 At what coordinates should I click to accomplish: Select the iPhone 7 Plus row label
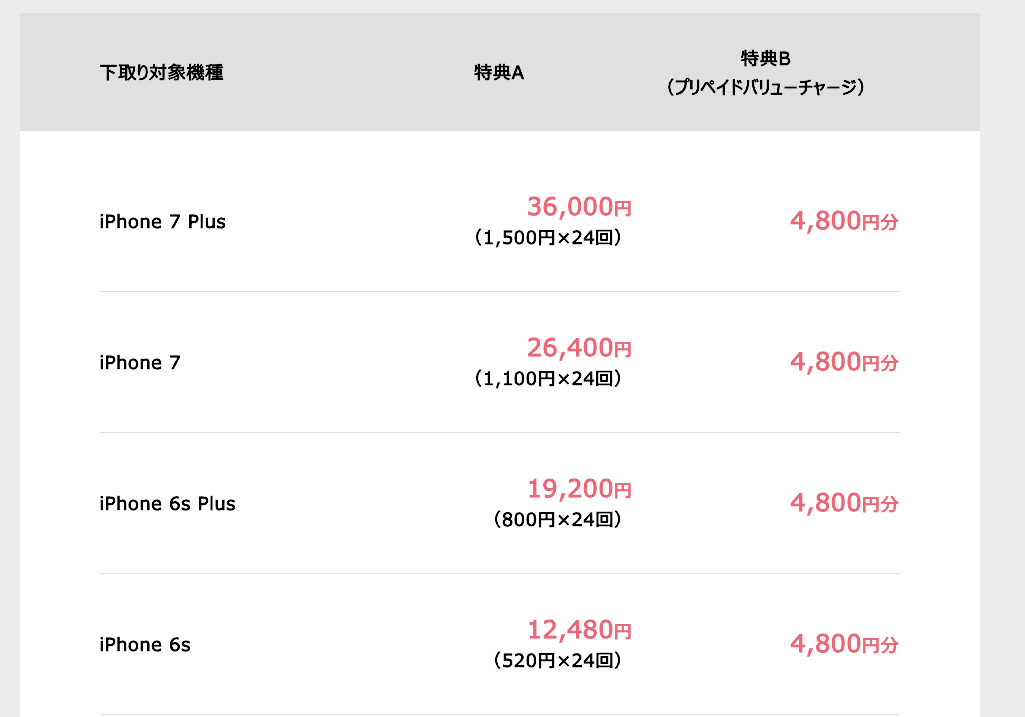tap(162, 222)
